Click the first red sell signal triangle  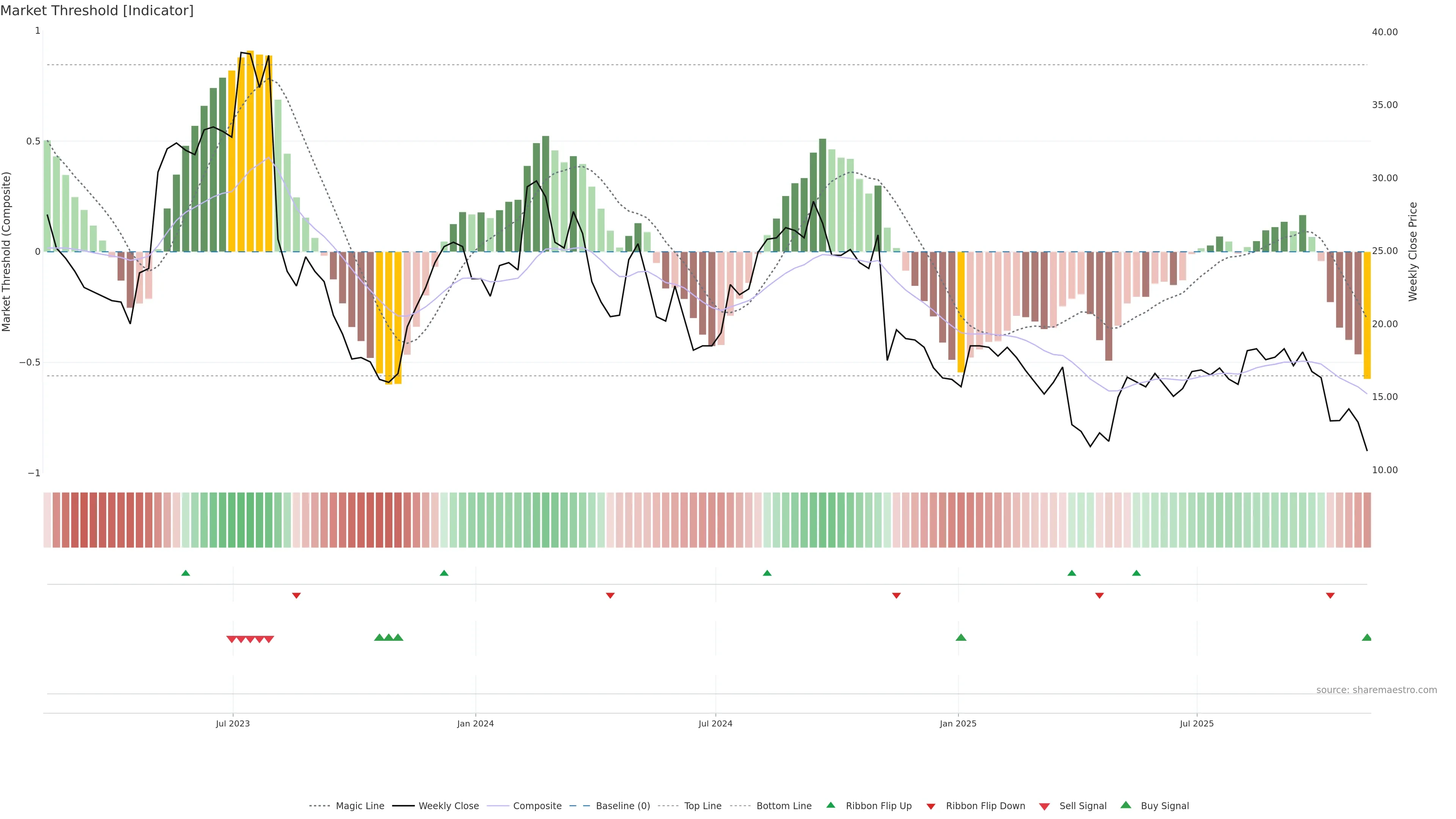coord(231,639)
